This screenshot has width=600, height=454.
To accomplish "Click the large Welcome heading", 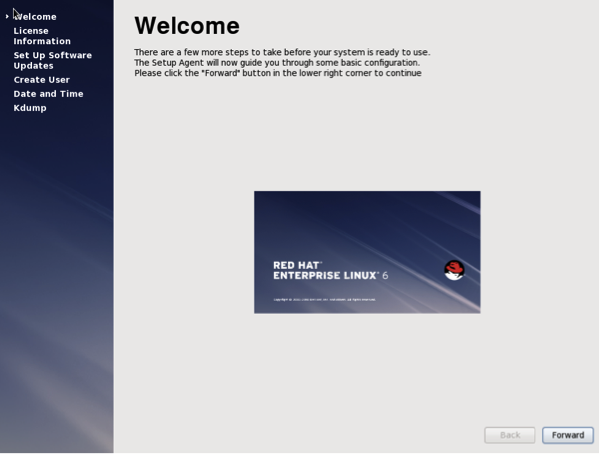I will (x=187, y=26).
